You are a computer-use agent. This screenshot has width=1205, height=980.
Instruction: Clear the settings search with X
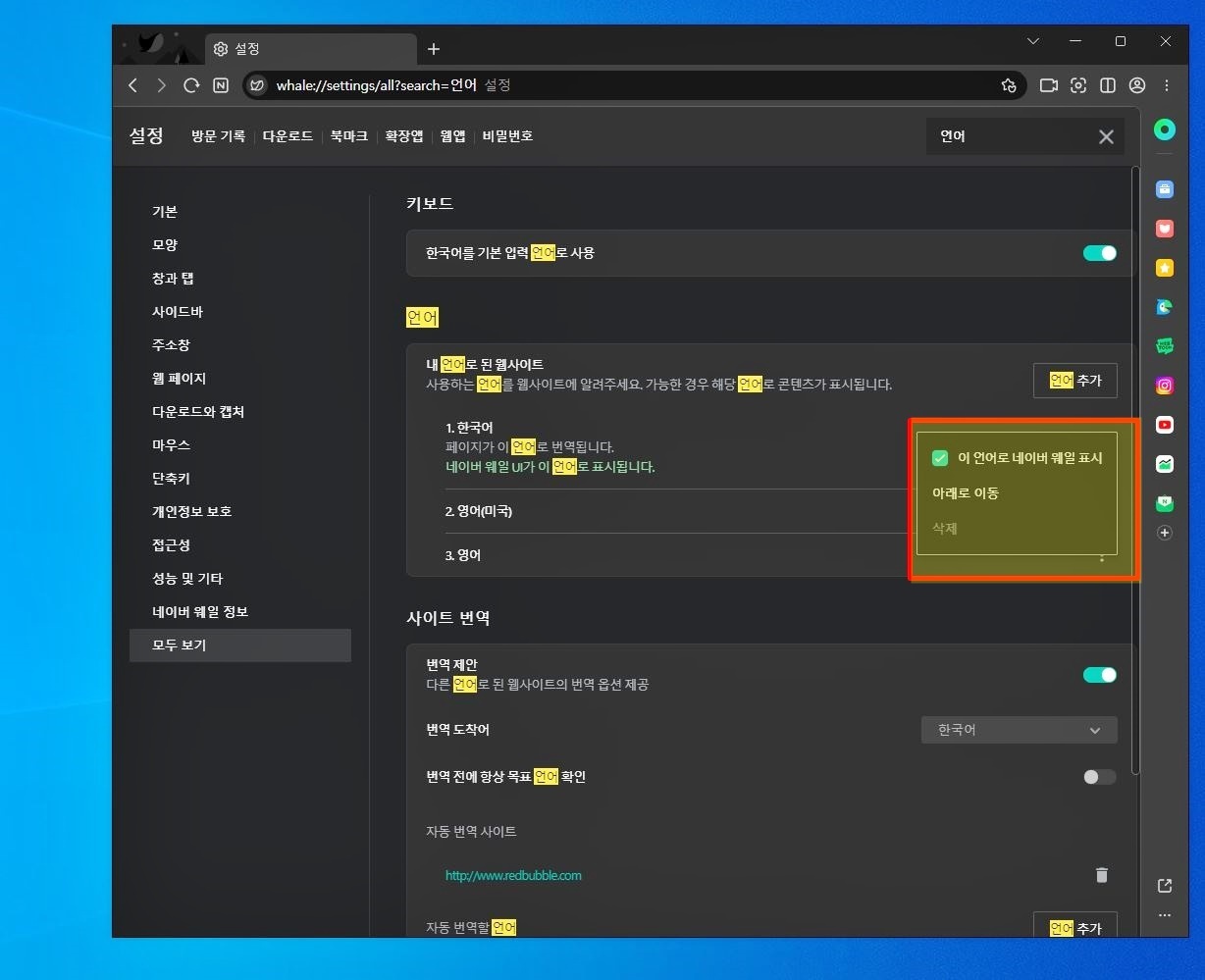pyautogui.click(x=1106, y=137)
